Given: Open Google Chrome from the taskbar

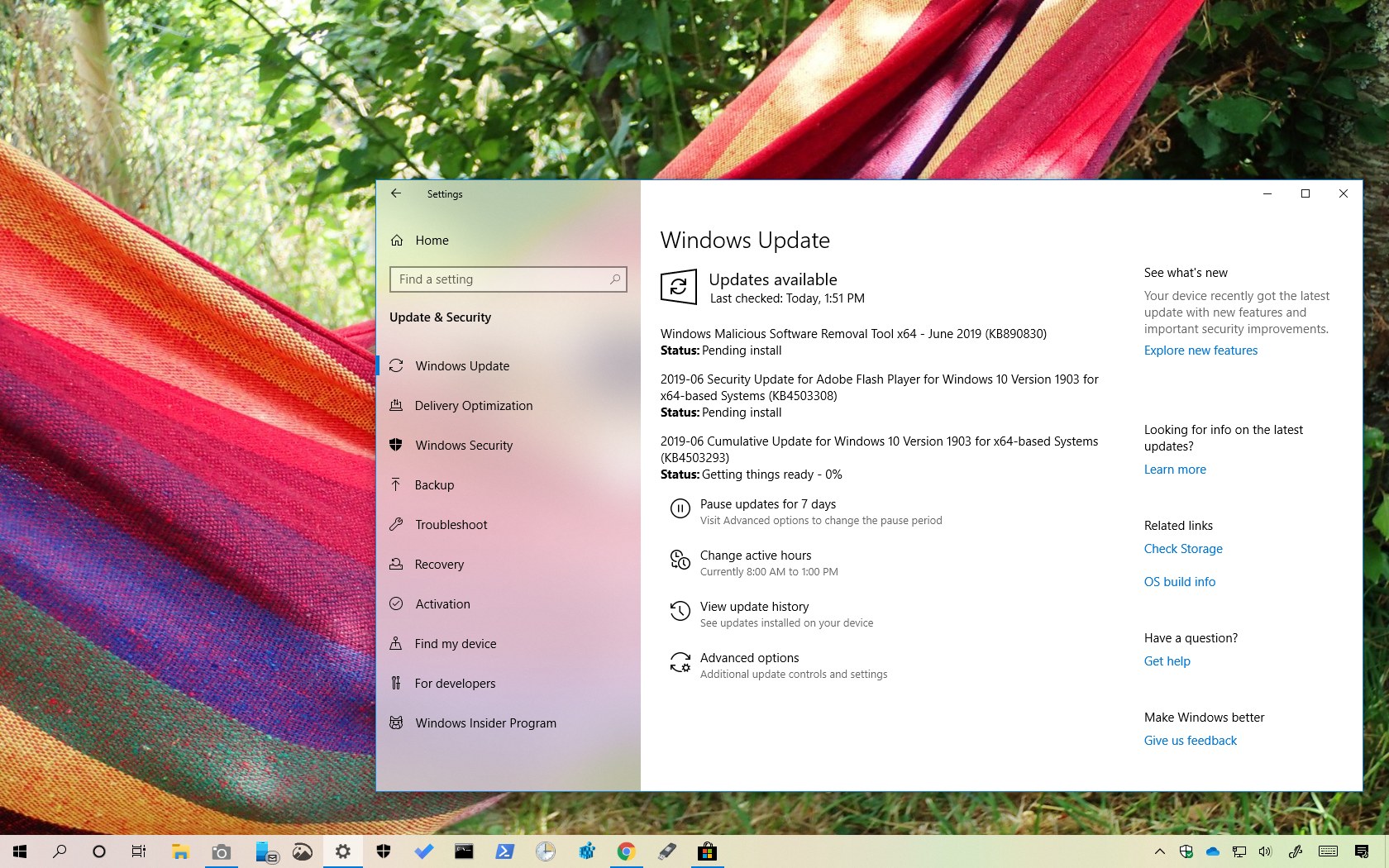Looking at the screenshot, I should click(x=626, y=851).
